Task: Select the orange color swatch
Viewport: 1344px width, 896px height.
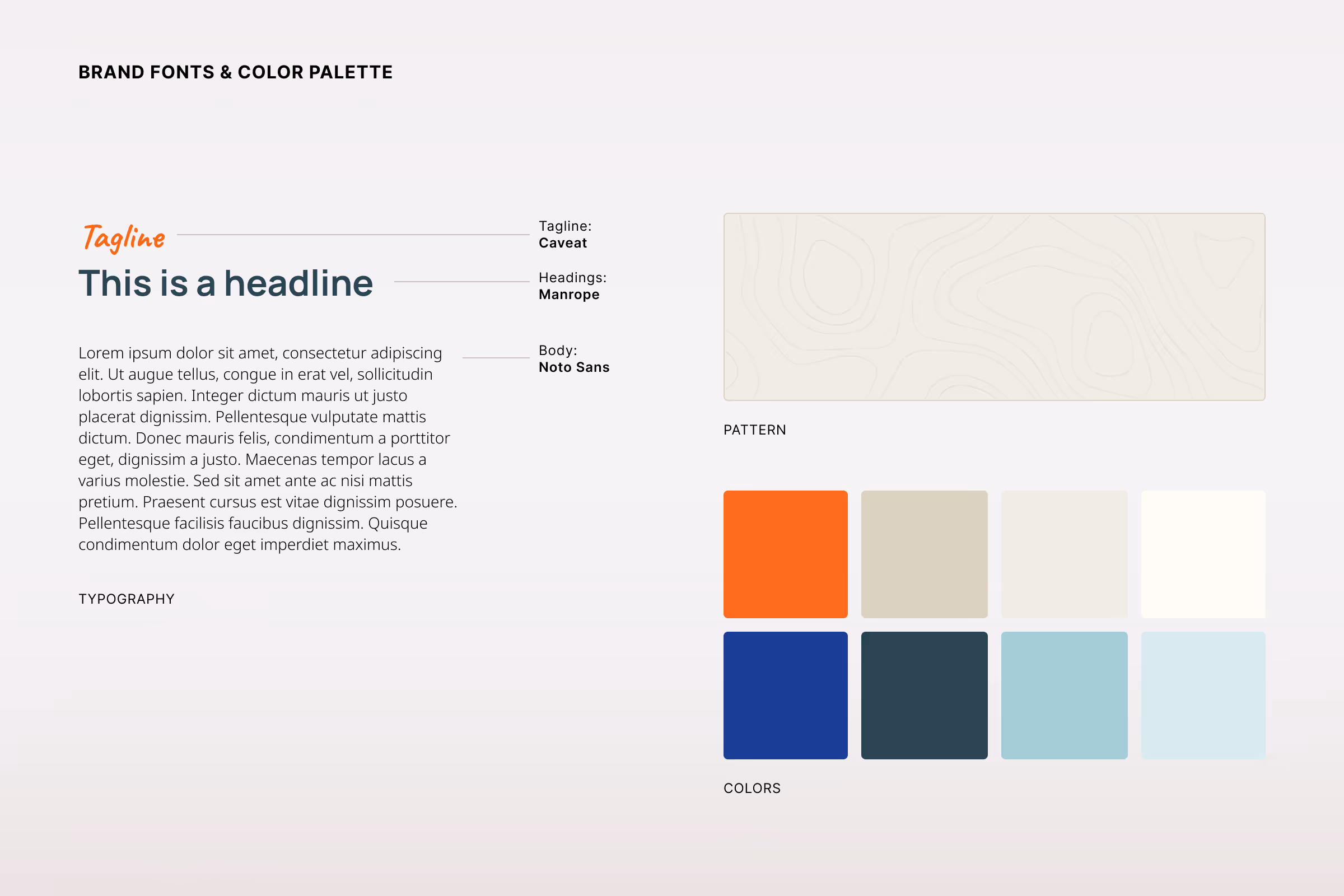Action: pos(785,554)
